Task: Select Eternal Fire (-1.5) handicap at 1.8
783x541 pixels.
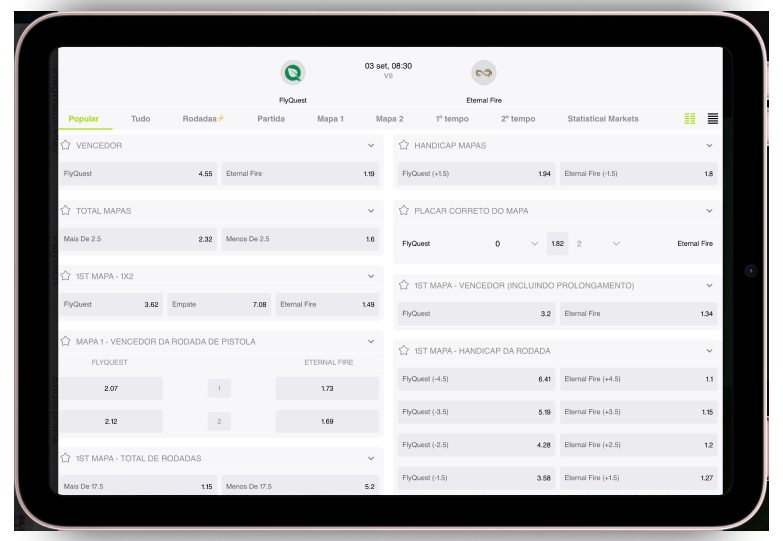Action: click(639, 174)
